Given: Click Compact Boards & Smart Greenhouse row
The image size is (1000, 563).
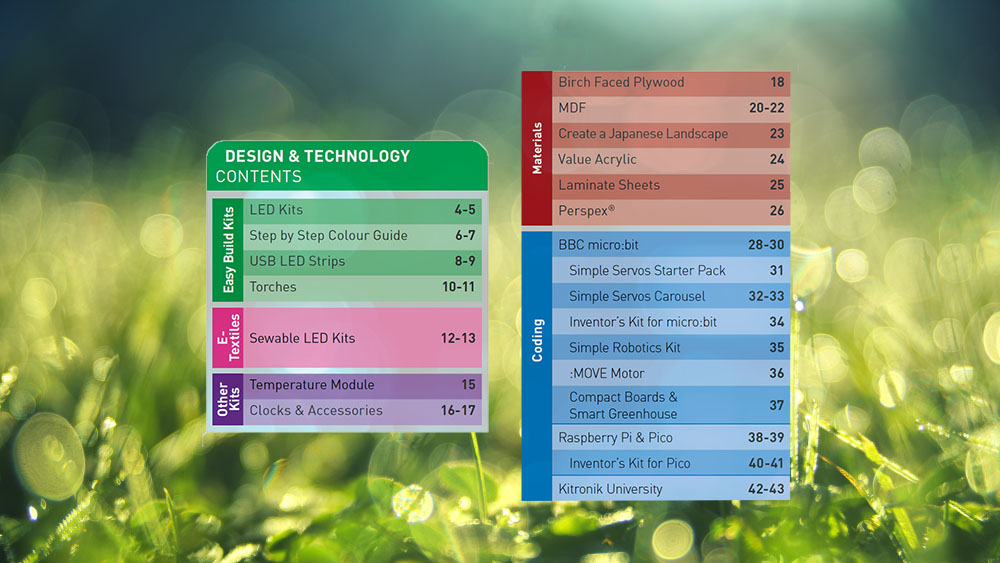Looking at the screenshot, I should pos(670,405).
